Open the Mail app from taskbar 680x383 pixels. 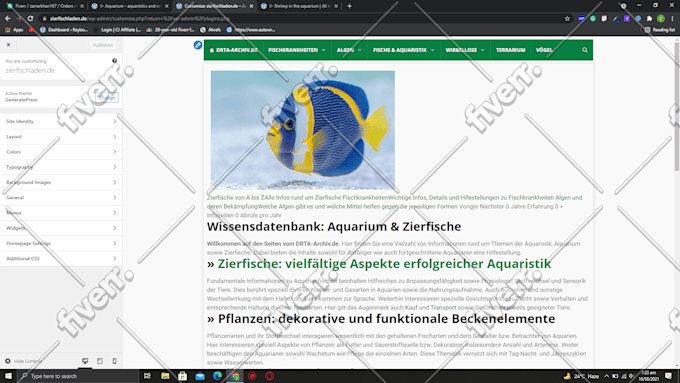click(x=200, y=376)
